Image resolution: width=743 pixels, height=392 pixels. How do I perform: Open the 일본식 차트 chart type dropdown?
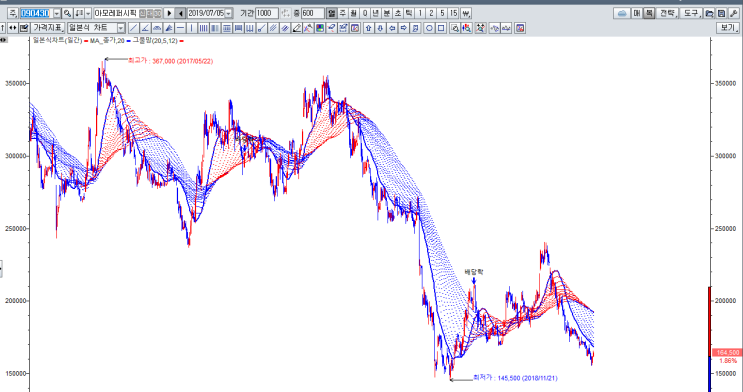tap(121, 28)
